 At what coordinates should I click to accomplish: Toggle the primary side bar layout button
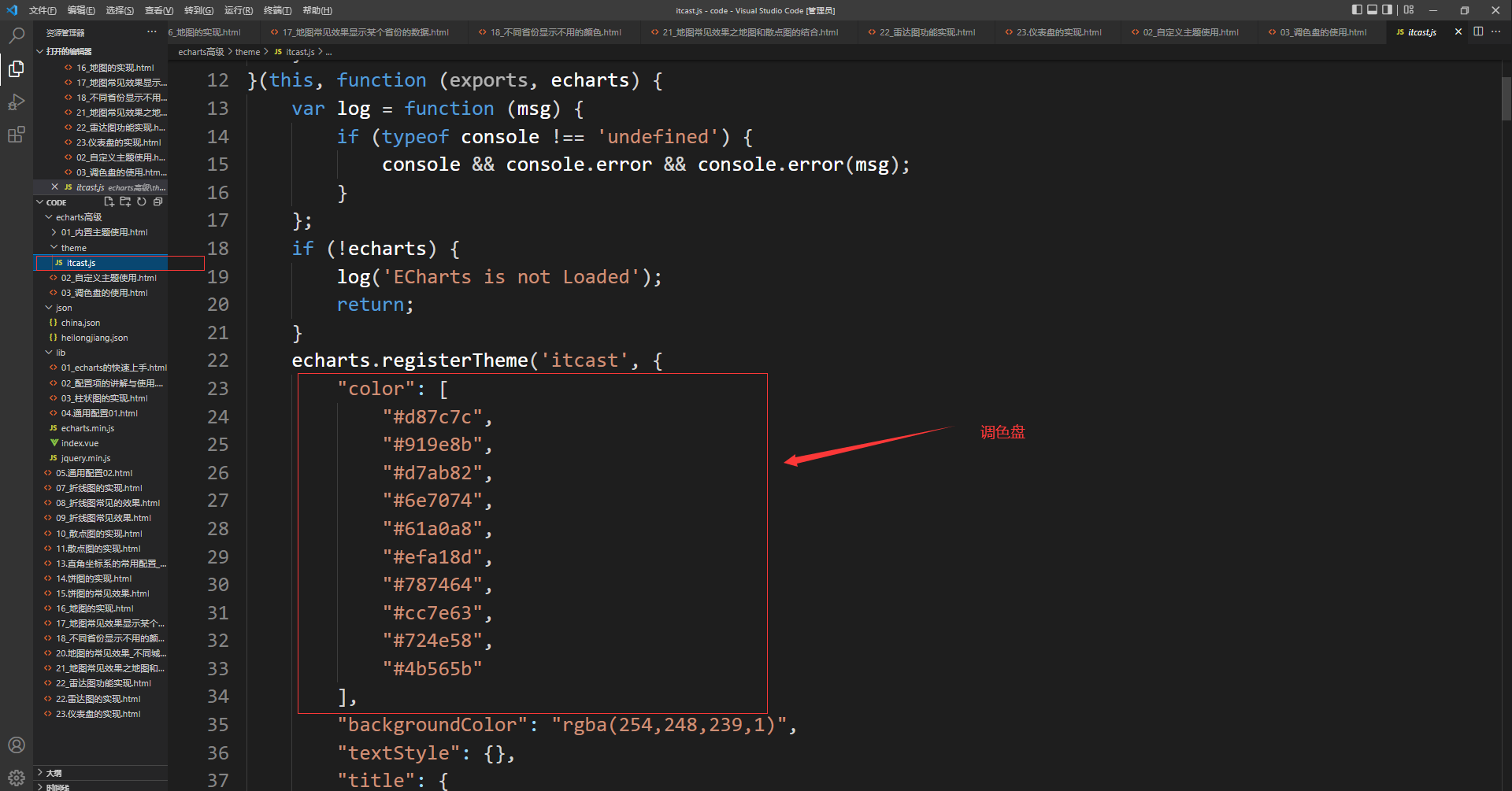coord(1357,10)
